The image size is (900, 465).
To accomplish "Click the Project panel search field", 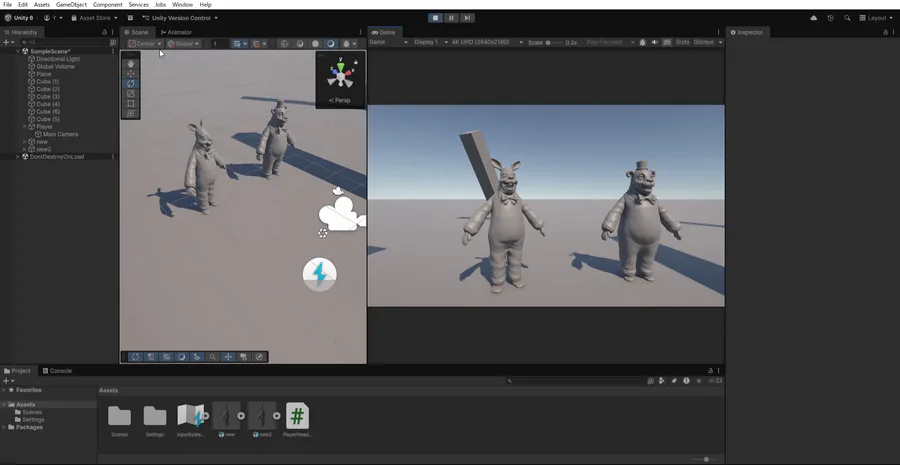I will [575, 381].
